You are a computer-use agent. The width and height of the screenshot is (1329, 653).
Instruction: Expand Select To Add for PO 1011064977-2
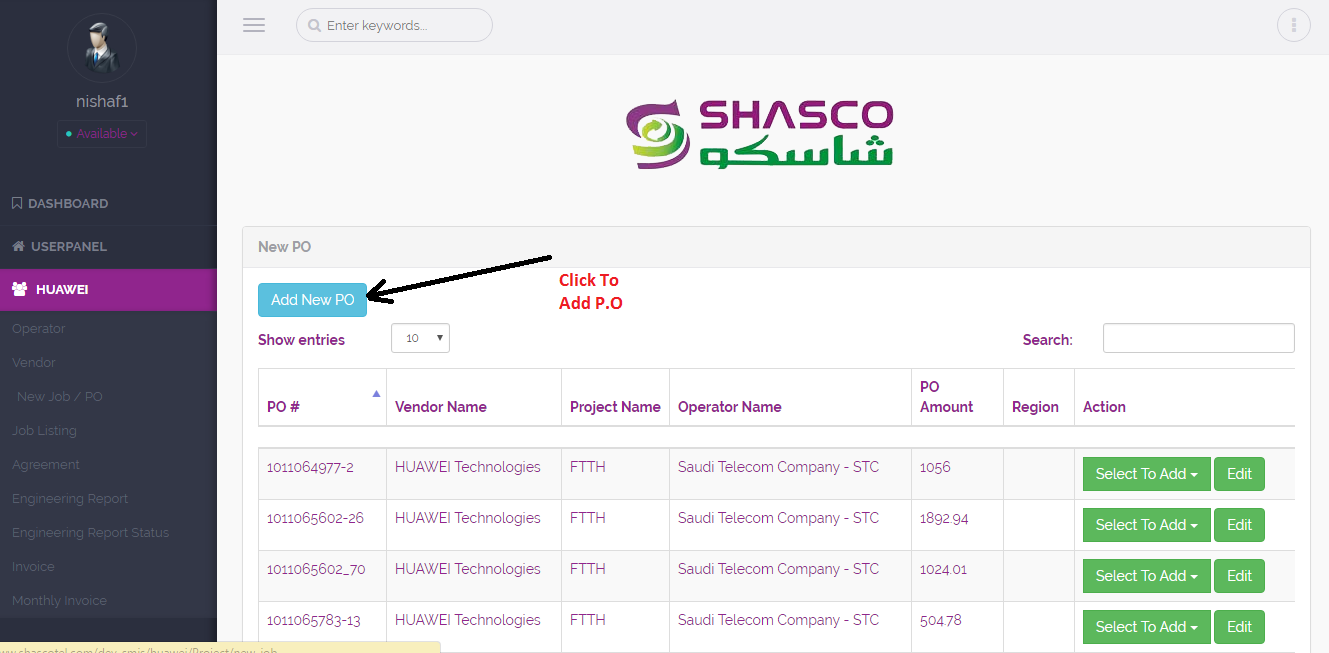tap(1146, 474)
